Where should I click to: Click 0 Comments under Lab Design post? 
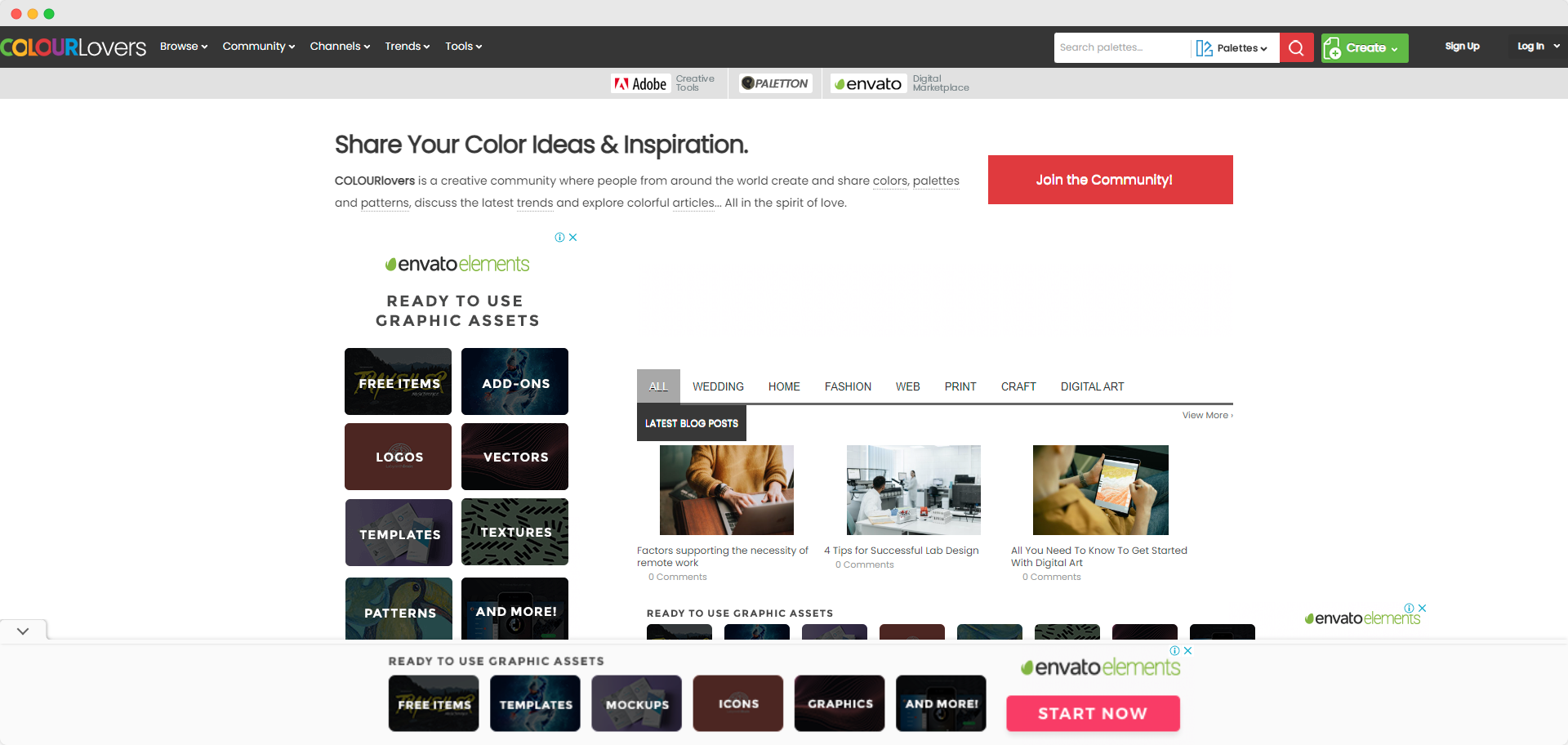point(865,564)
